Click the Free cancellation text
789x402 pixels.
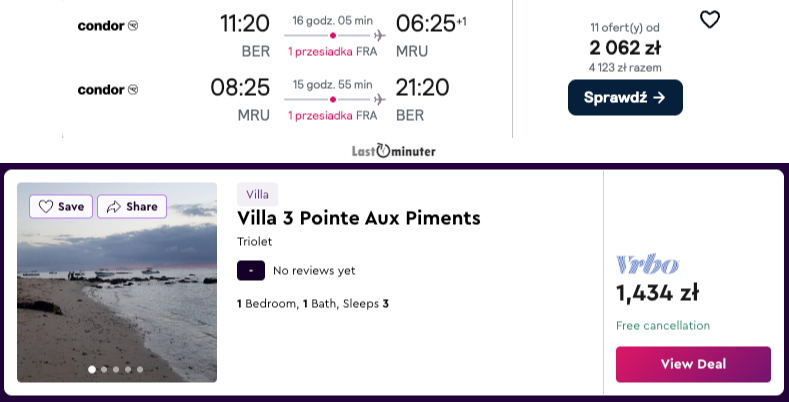click(x=663, y=326)
